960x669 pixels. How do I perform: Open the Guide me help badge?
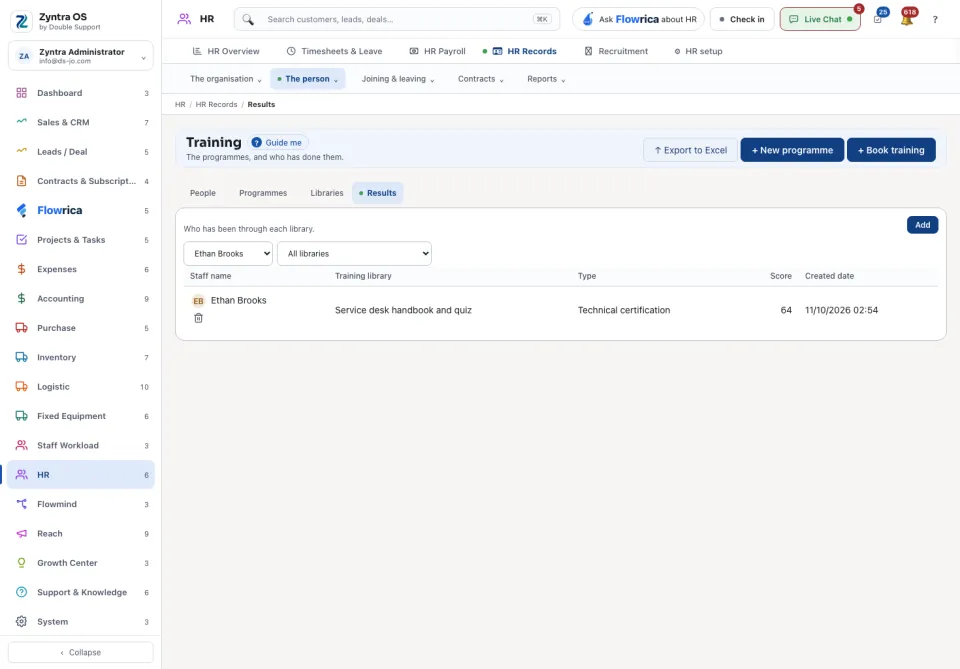(277, 143)
